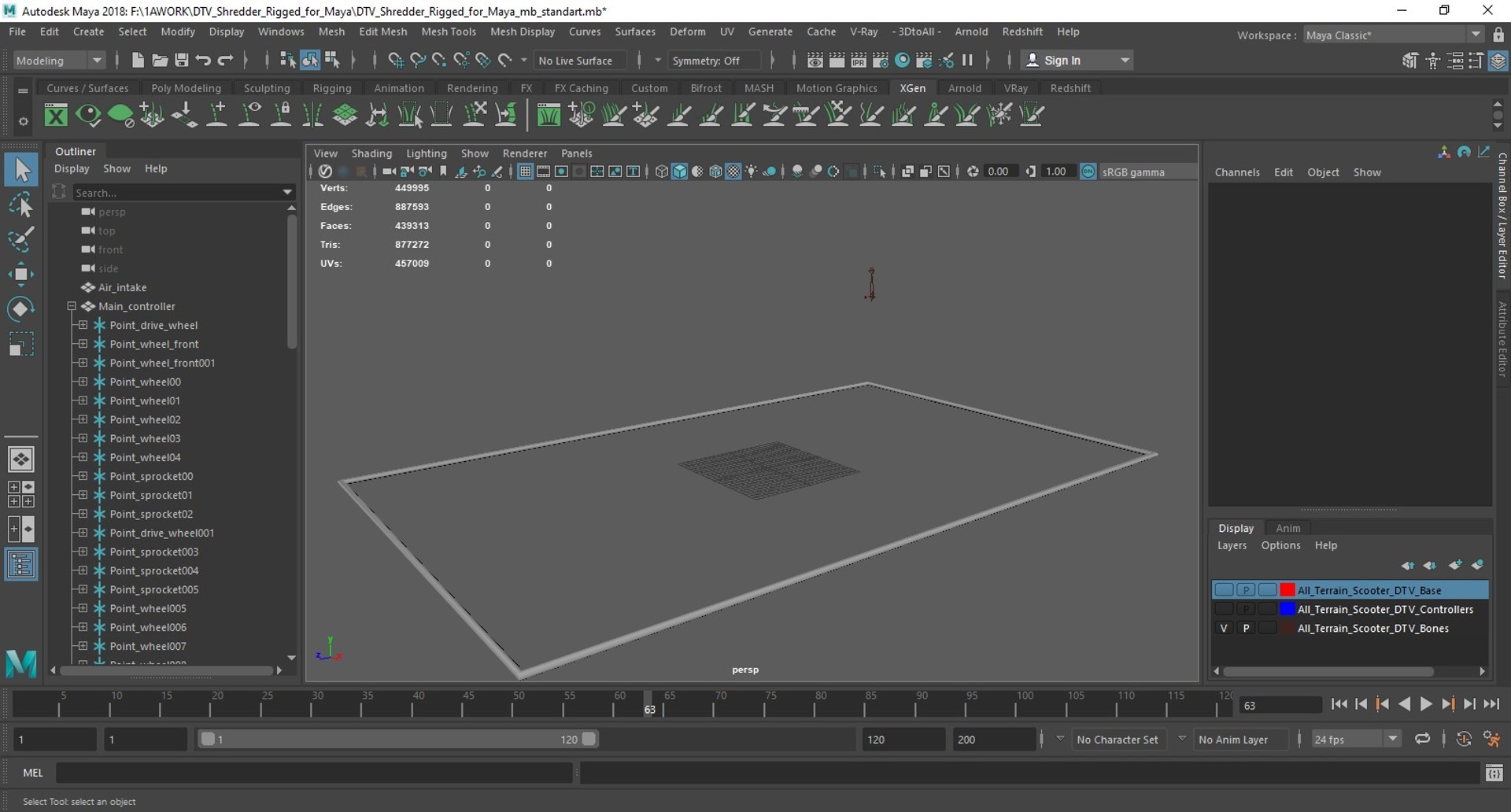Toggle display type box of DTV_Base layer

coord(1267,590)
